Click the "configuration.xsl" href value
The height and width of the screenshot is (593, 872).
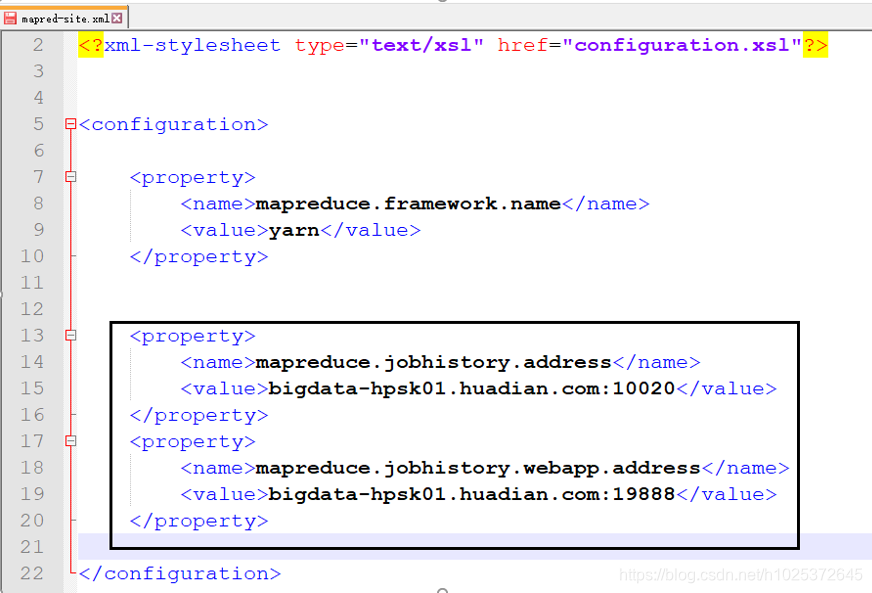pos(682,45)
